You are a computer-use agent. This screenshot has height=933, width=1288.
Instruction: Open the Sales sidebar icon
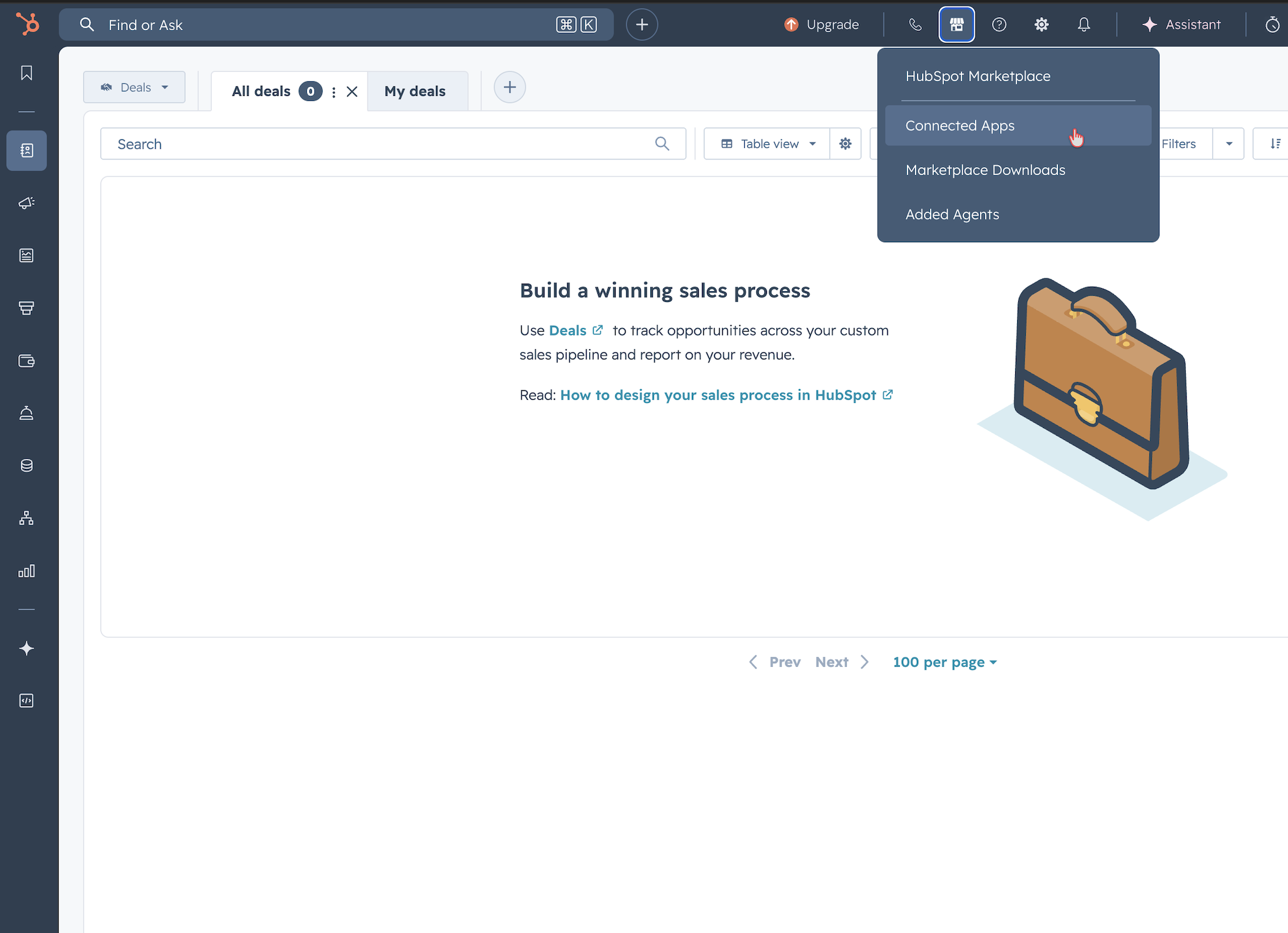pyautogui.click(x=26, y=308)
